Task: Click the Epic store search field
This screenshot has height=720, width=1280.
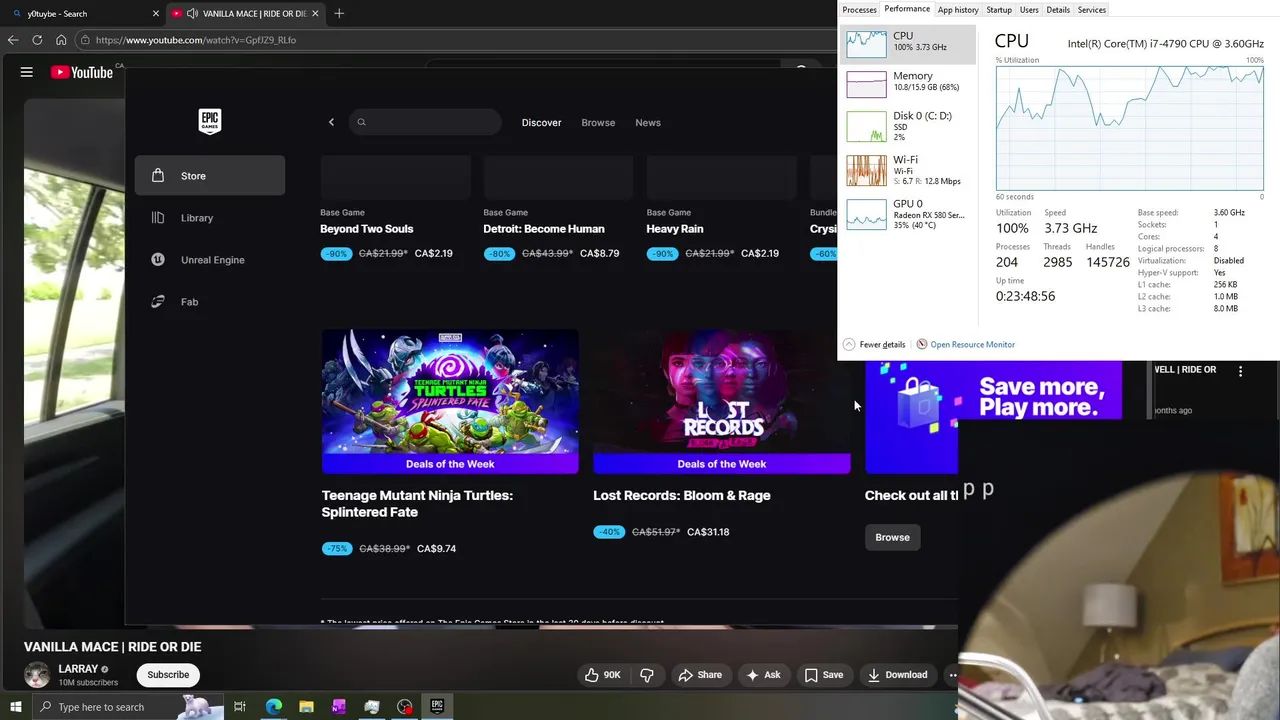Action: 425,122
